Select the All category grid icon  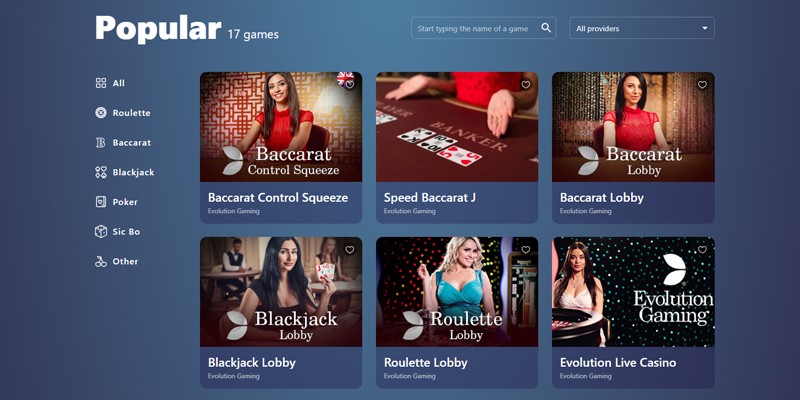[101, 83]
